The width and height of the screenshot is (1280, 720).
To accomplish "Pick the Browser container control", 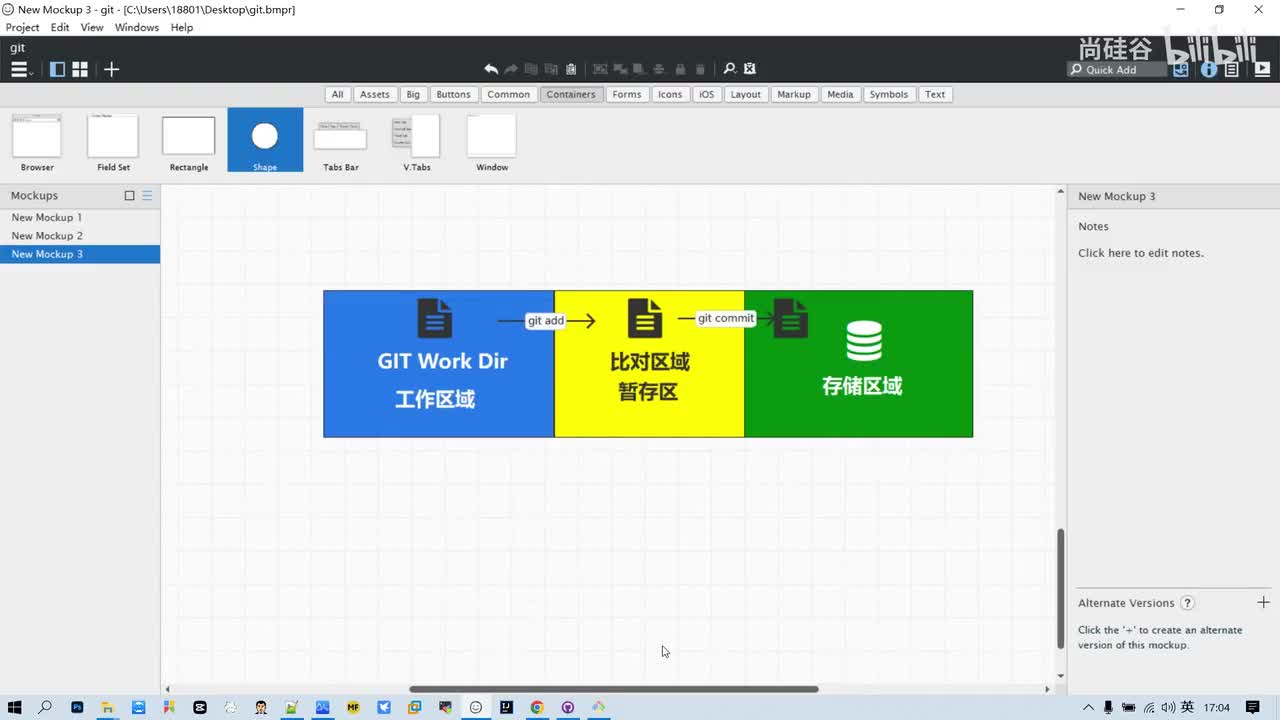I will tap(37, 141).
